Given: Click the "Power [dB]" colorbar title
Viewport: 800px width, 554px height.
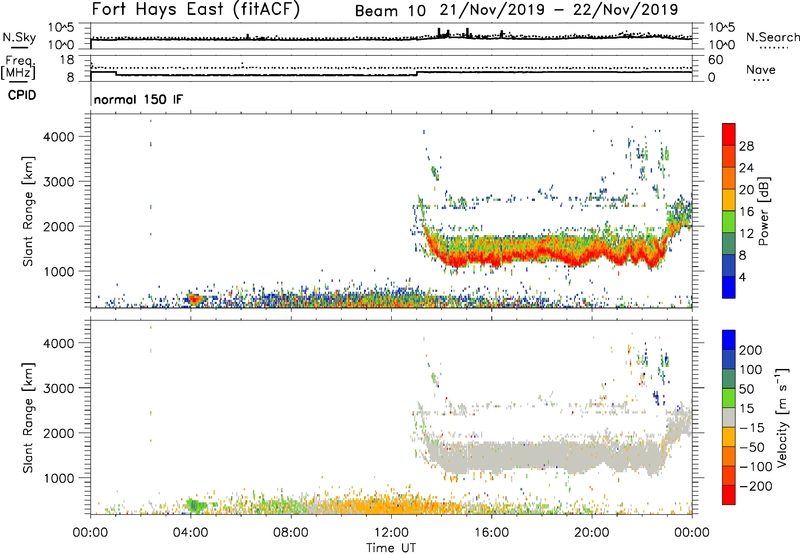Looking at the screenshot, I should click(x=764, y=211).
